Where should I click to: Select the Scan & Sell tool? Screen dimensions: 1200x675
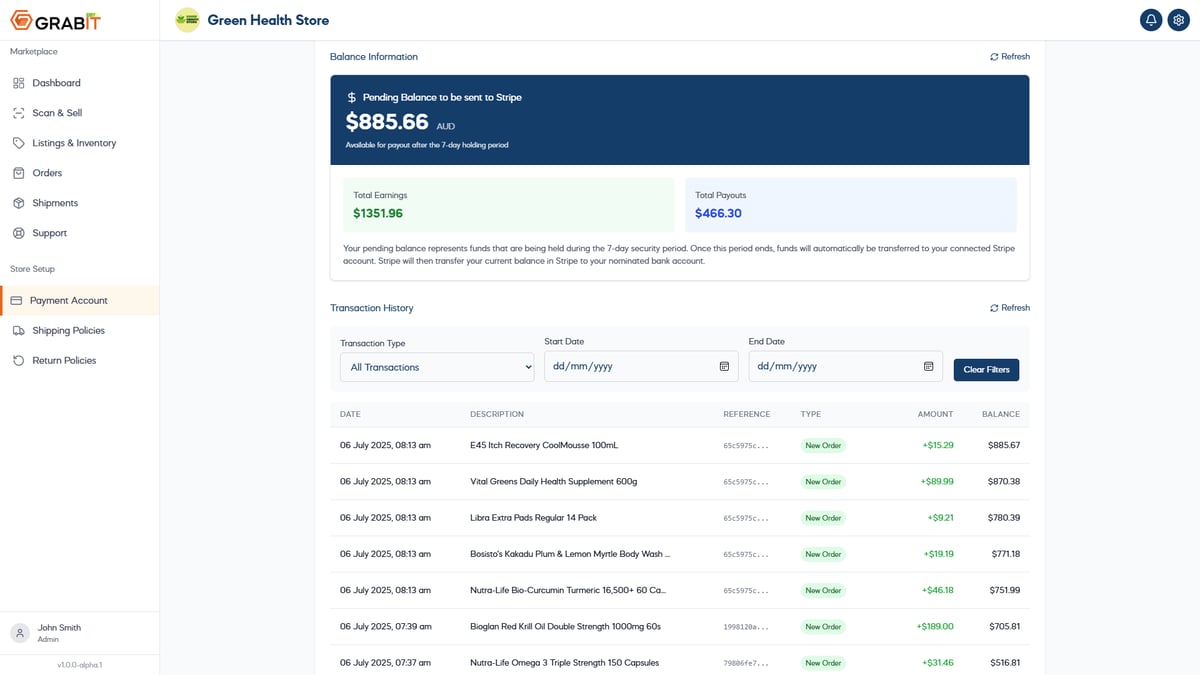tap(55, 112)
